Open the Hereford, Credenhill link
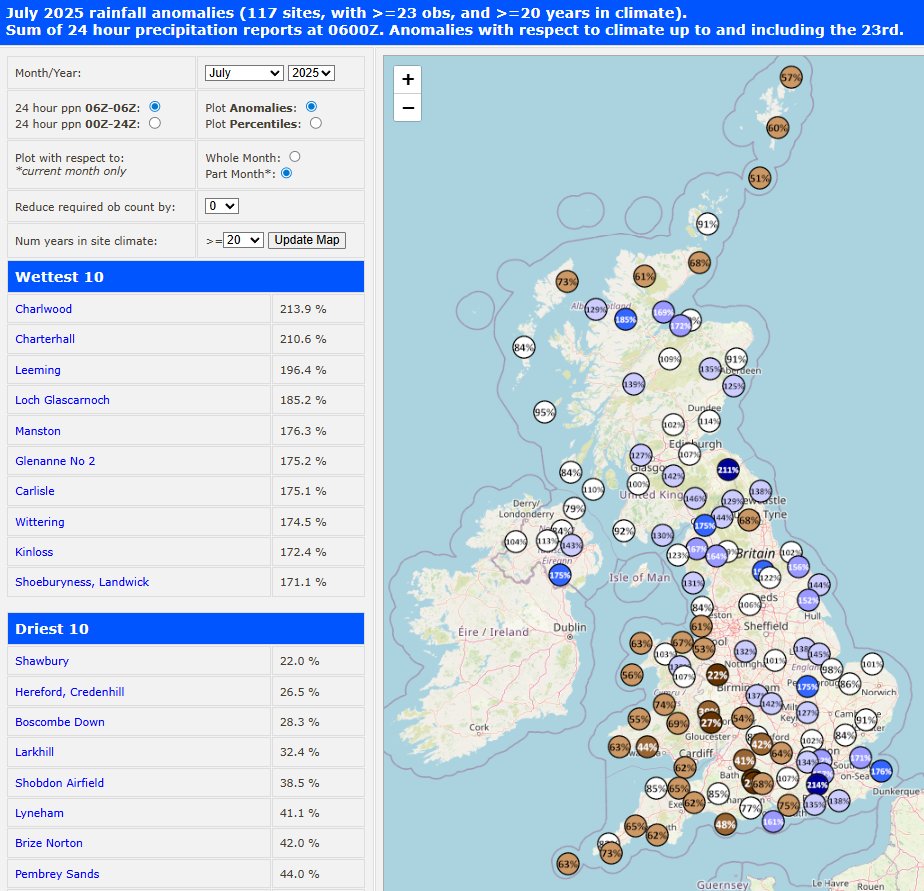924x891 pixels. click(70, 692)
